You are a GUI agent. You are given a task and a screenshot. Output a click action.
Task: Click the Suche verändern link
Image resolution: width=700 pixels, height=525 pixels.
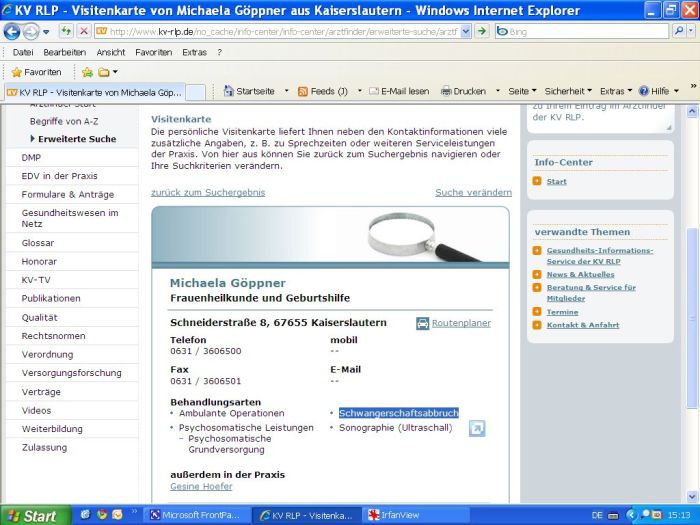point(473,192)
